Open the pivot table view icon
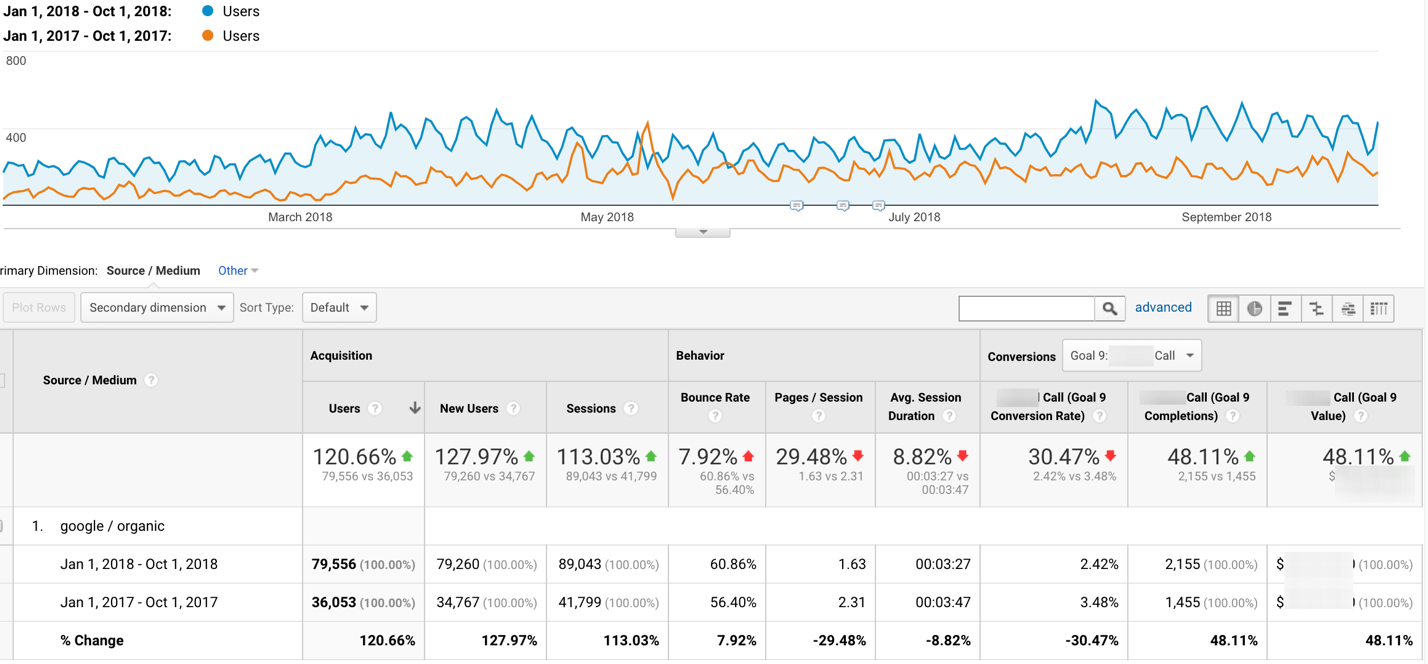This screenshot has height=664, width=1428. pyautogui.click(x=1379, y=309)
